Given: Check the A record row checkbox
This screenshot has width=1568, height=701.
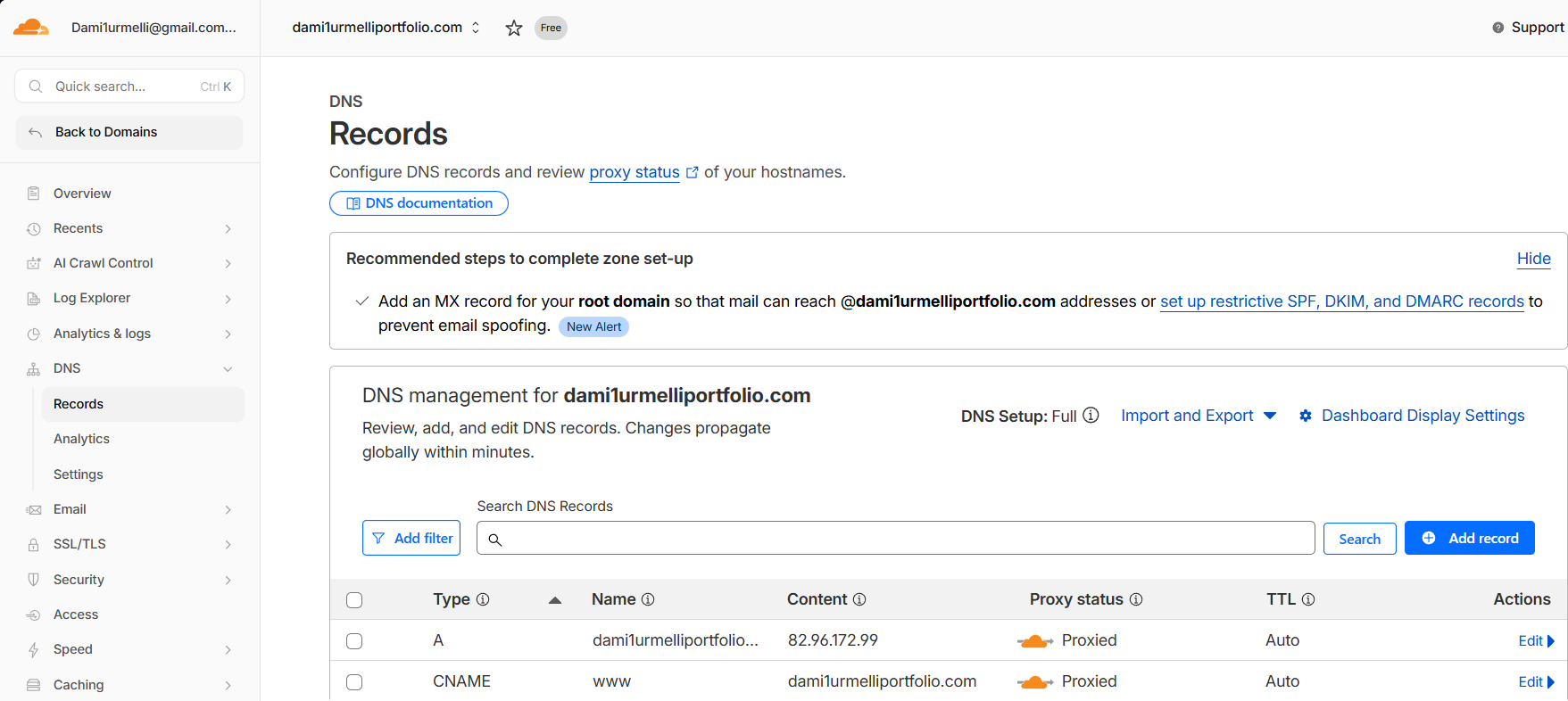Looking at the screenshot, I should (x=354, y=641).
